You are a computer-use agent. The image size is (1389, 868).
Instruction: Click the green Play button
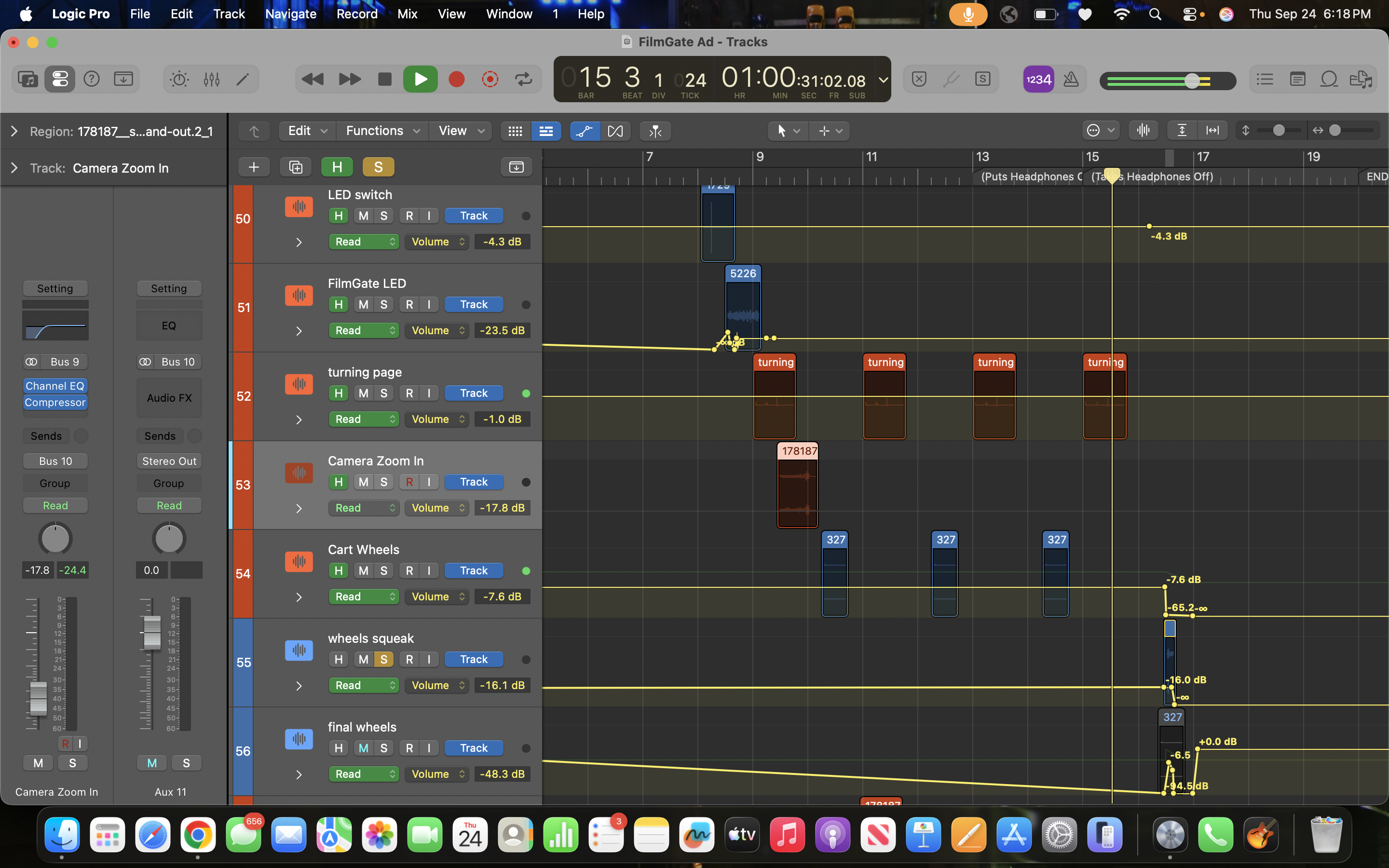(x=420, y=79)
